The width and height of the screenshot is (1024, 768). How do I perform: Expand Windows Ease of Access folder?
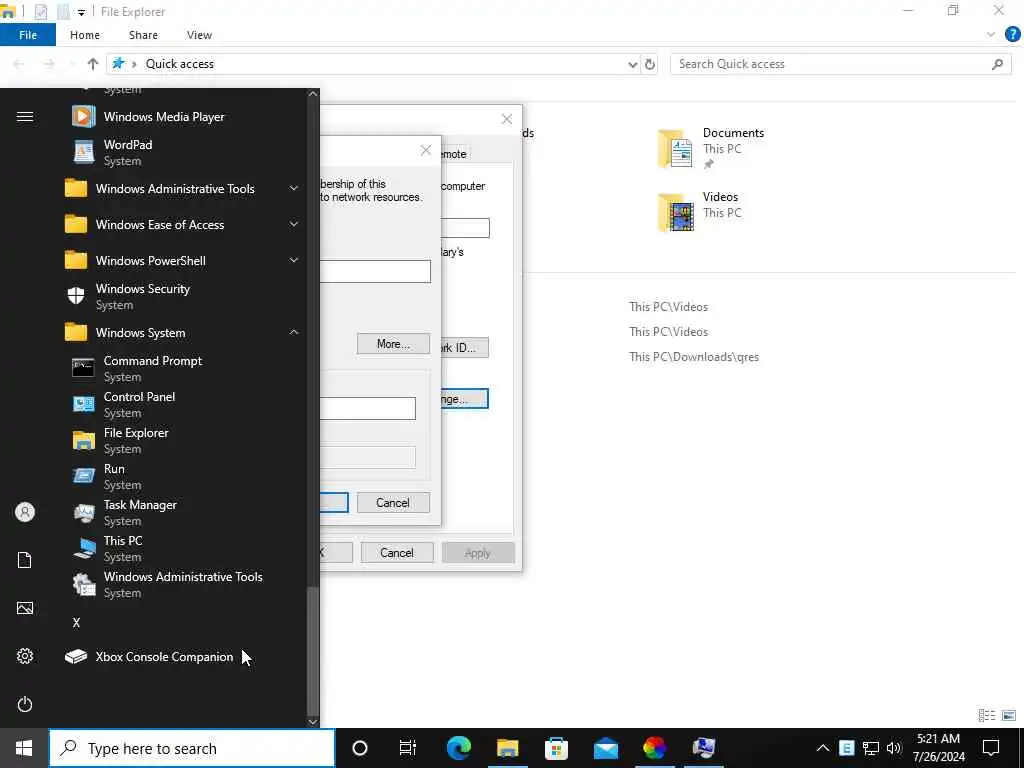tap(294, 224)
